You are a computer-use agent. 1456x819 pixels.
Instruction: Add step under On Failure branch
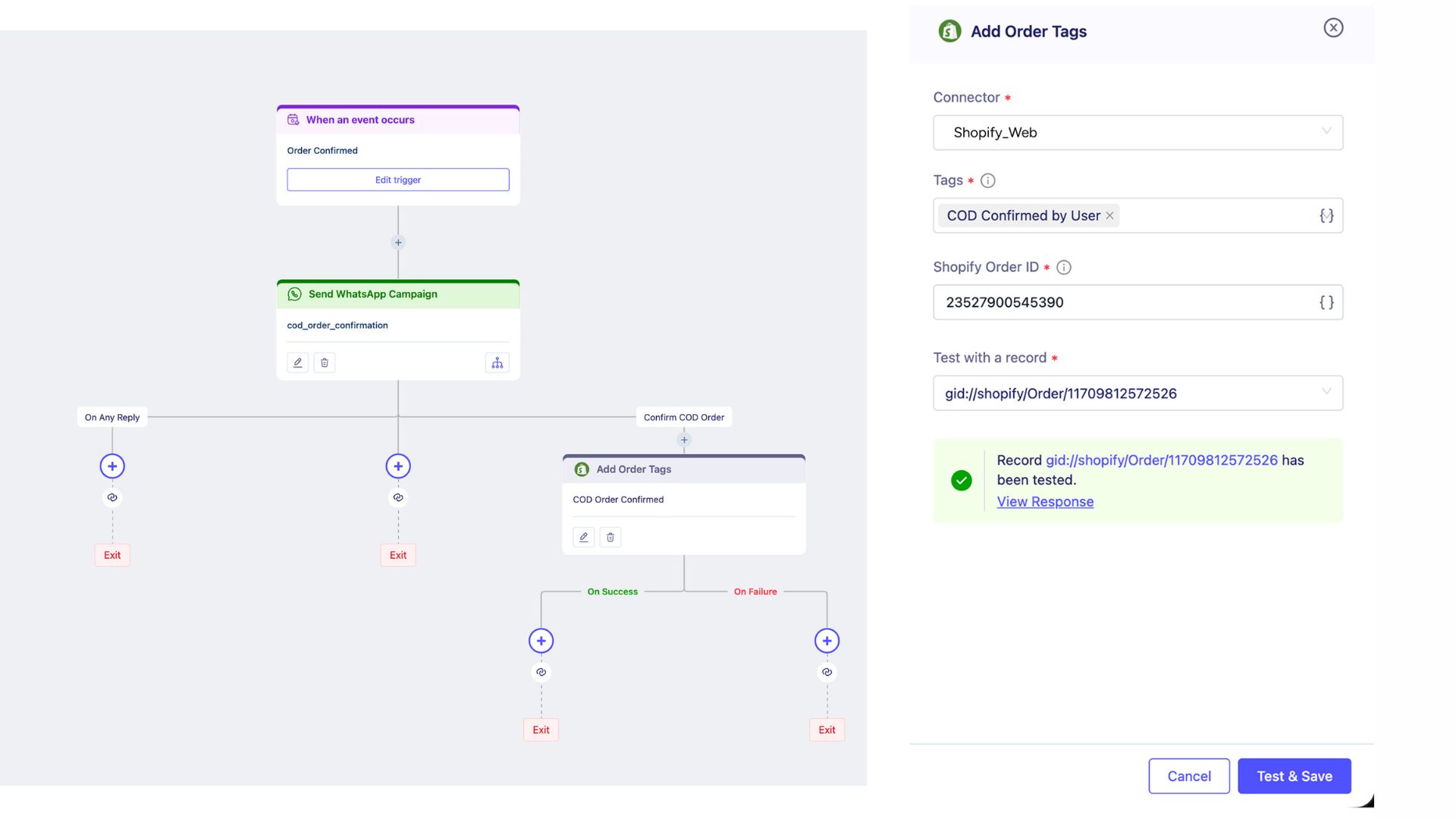point(827,641)
